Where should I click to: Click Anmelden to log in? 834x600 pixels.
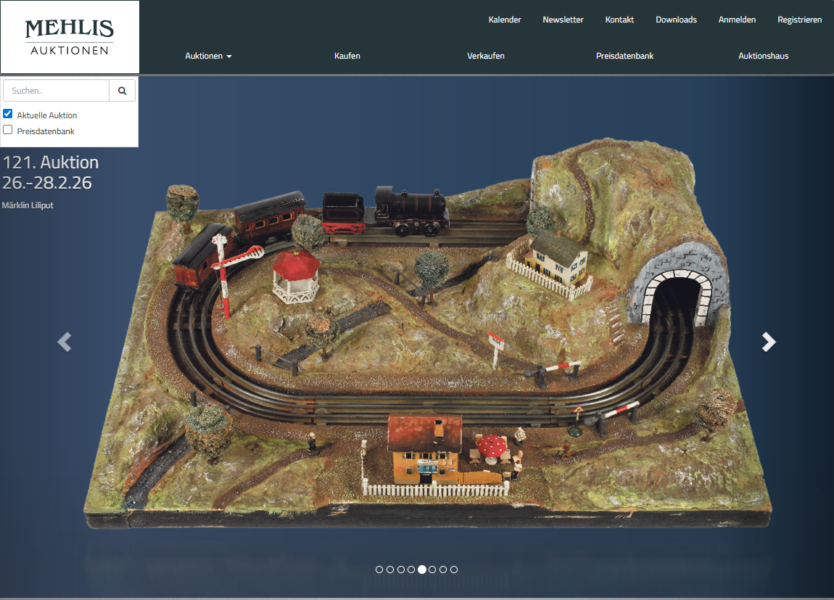tap(737, 20)
